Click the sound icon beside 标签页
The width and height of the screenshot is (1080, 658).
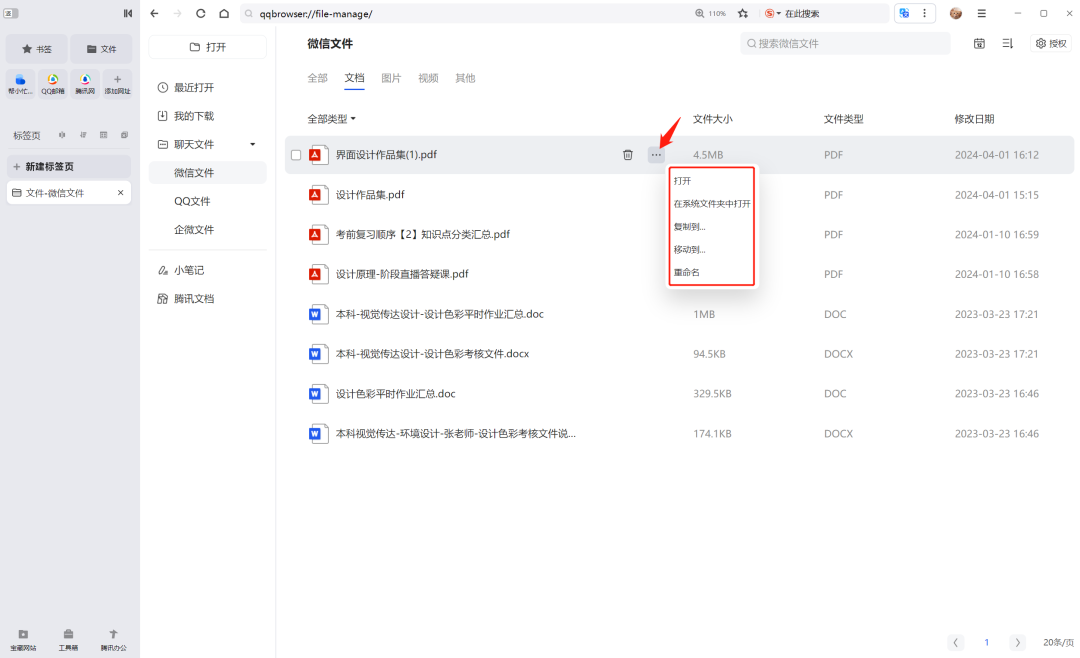tap(62, 135)
